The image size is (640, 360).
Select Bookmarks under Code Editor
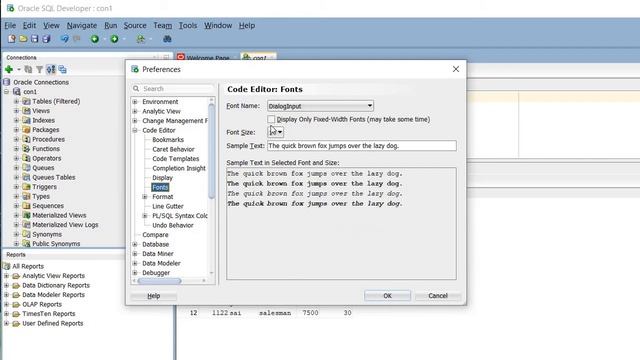pos(168,140)
